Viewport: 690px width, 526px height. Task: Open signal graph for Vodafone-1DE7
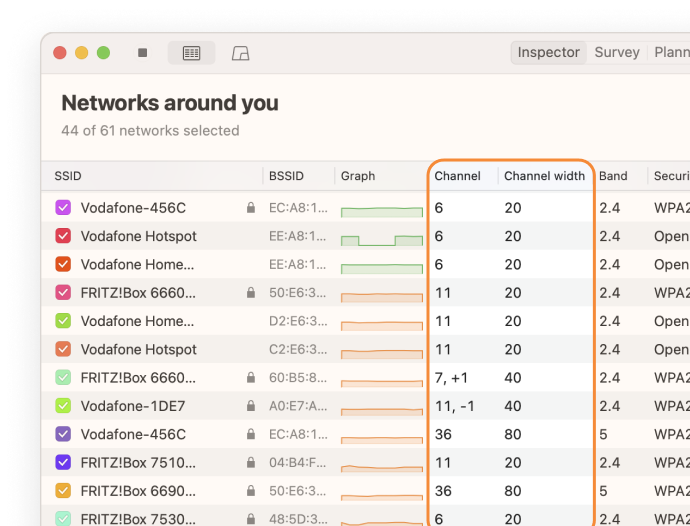382,411
